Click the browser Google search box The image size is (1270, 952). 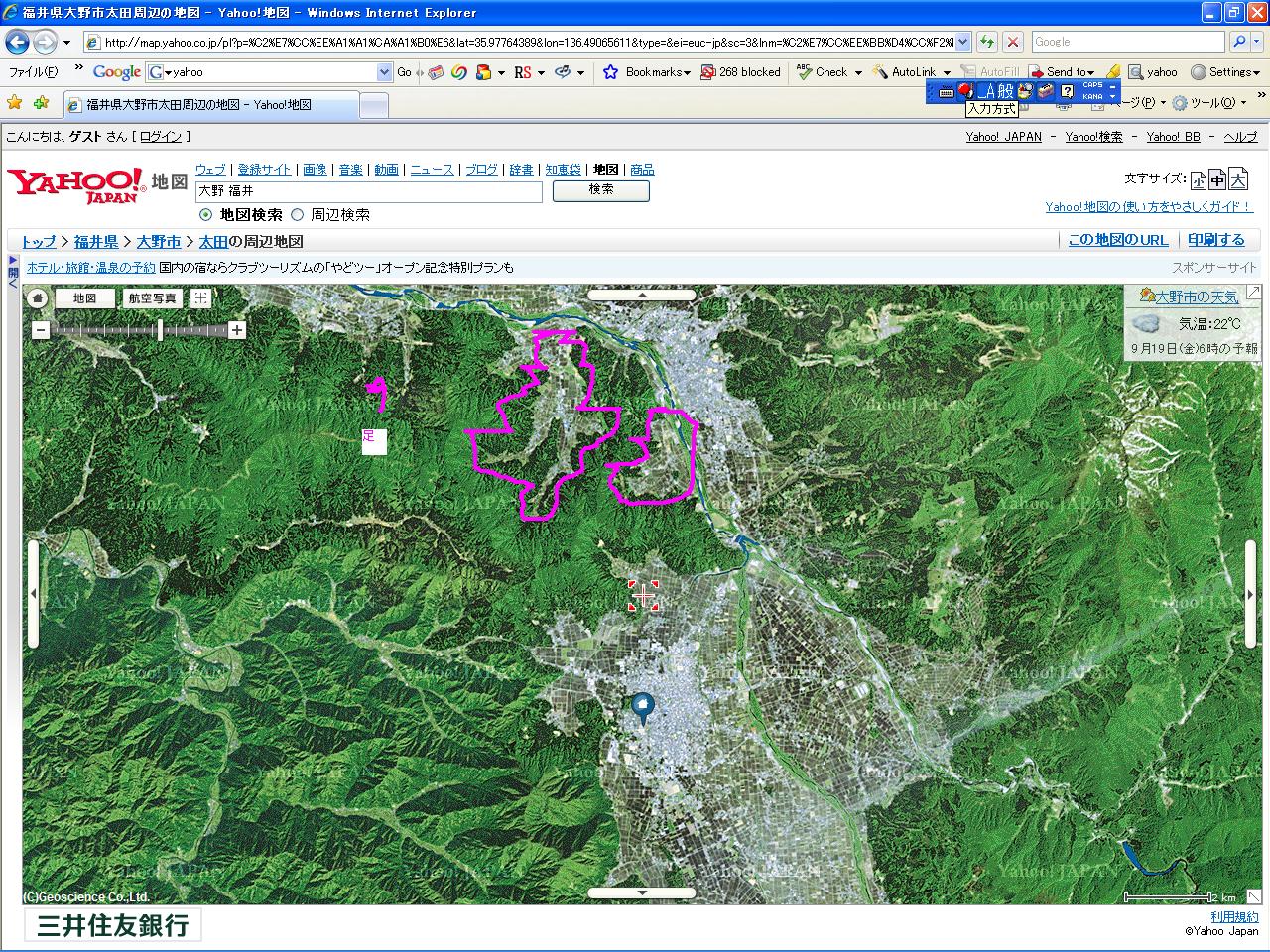click(x=1128, y=42)
